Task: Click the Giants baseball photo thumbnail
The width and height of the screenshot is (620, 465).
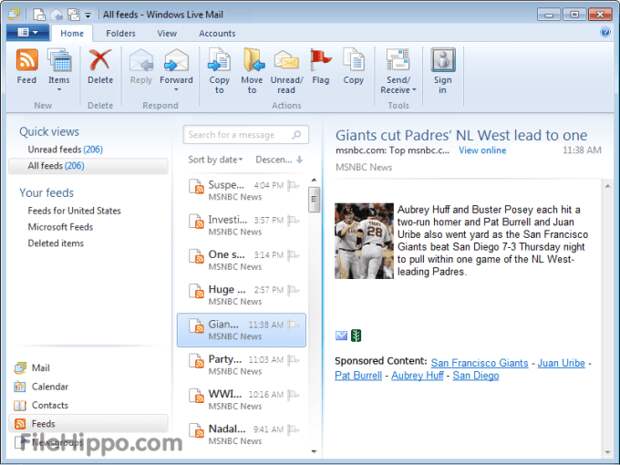Action: (x=364, y=241)
